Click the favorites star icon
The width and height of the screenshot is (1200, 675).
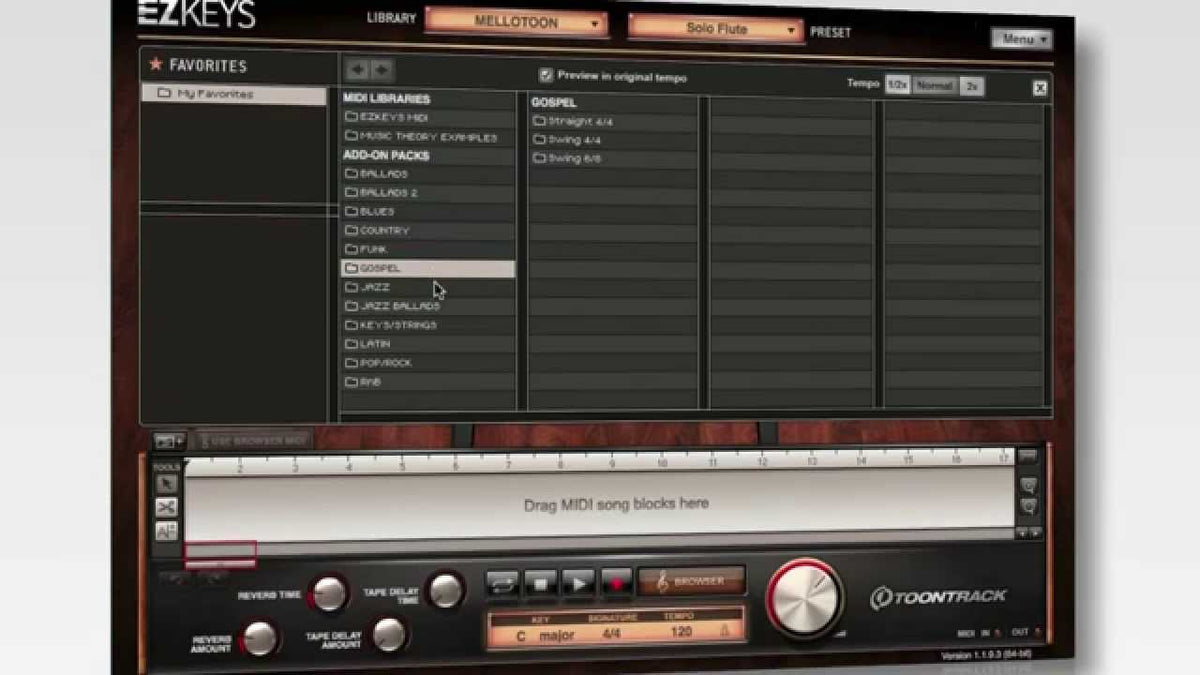coord(155,65)
